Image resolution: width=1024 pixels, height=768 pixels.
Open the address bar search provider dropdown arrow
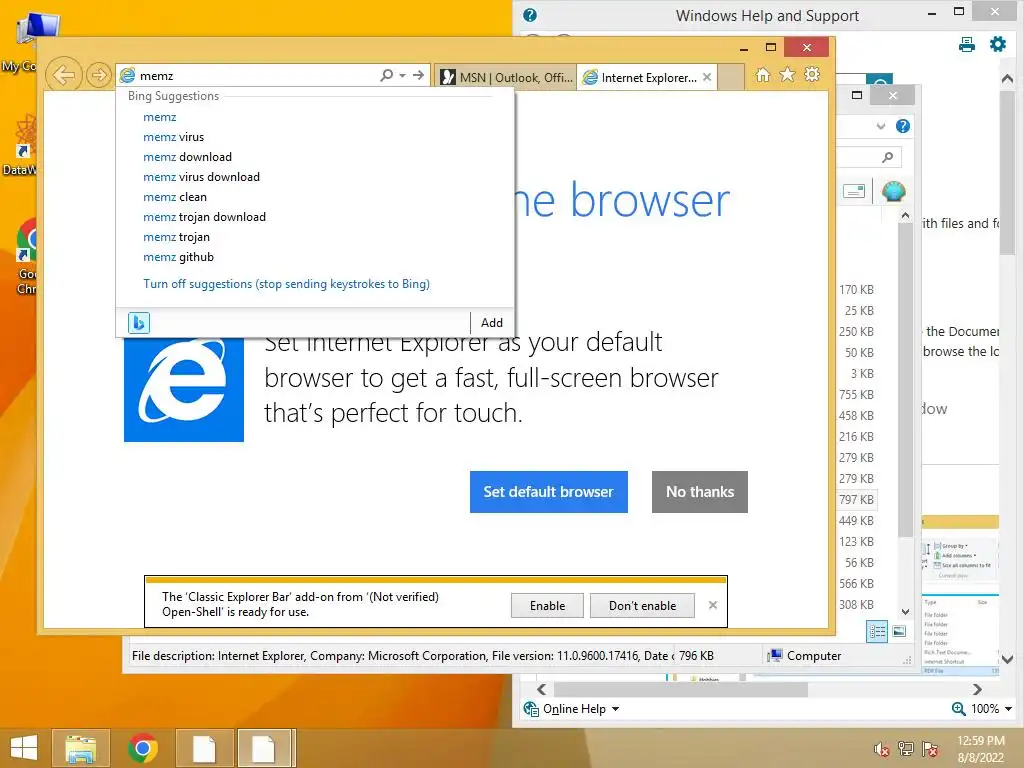click(x=402, y=75)
